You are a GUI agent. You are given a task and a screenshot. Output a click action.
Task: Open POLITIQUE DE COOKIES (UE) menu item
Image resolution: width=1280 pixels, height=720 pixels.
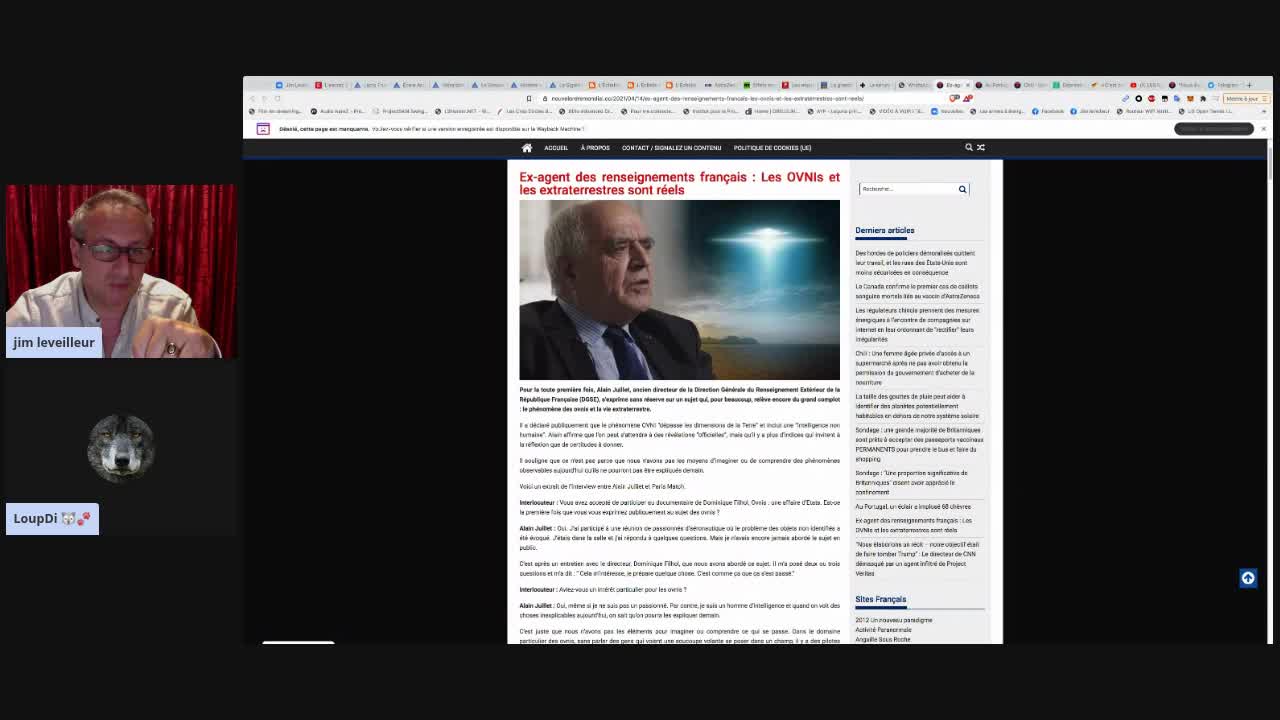(x=772, y=148)
